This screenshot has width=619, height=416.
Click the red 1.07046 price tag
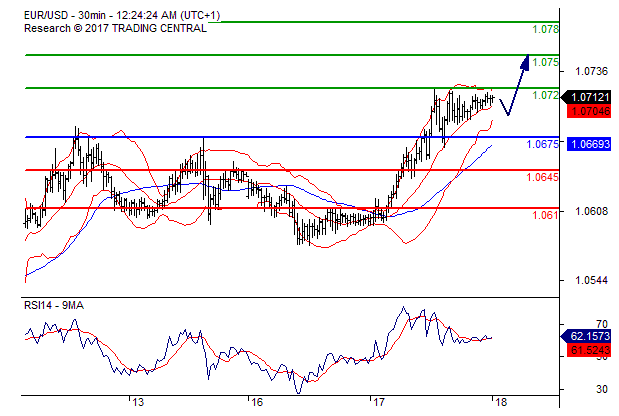coord(587,112)
